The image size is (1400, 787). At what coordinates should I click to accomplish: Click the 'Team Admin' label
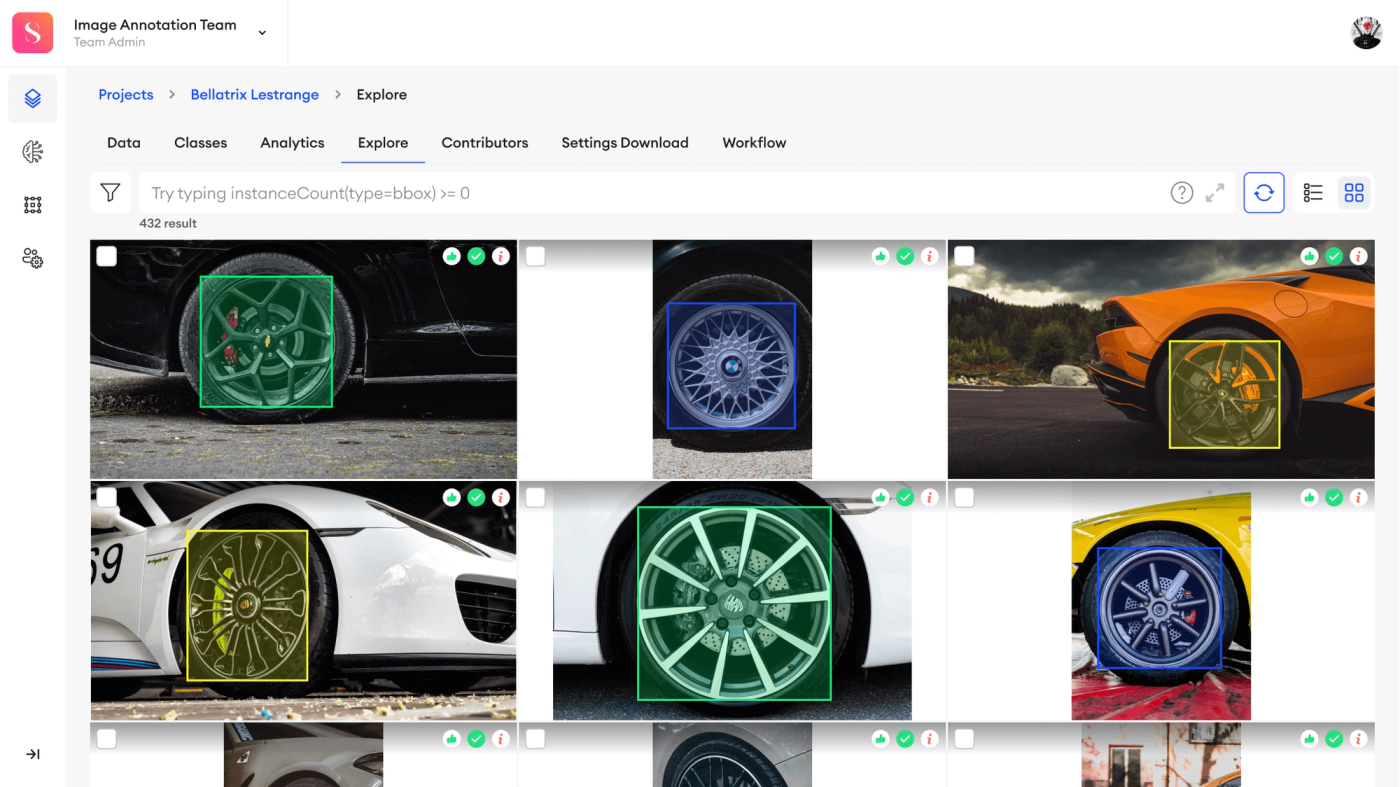(x=110, y=42)
